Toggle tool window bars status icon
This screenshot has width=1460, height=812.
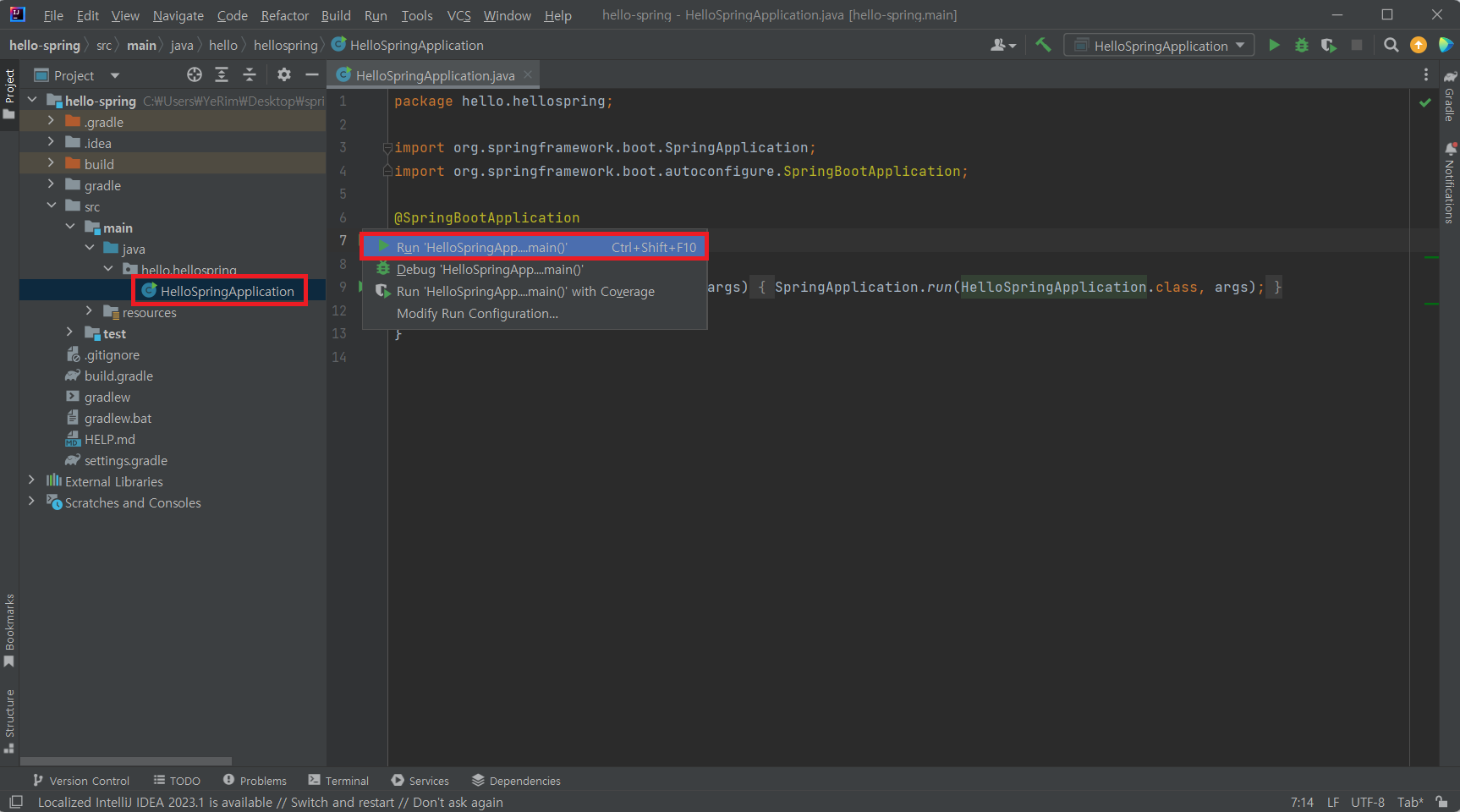point(15,802)
